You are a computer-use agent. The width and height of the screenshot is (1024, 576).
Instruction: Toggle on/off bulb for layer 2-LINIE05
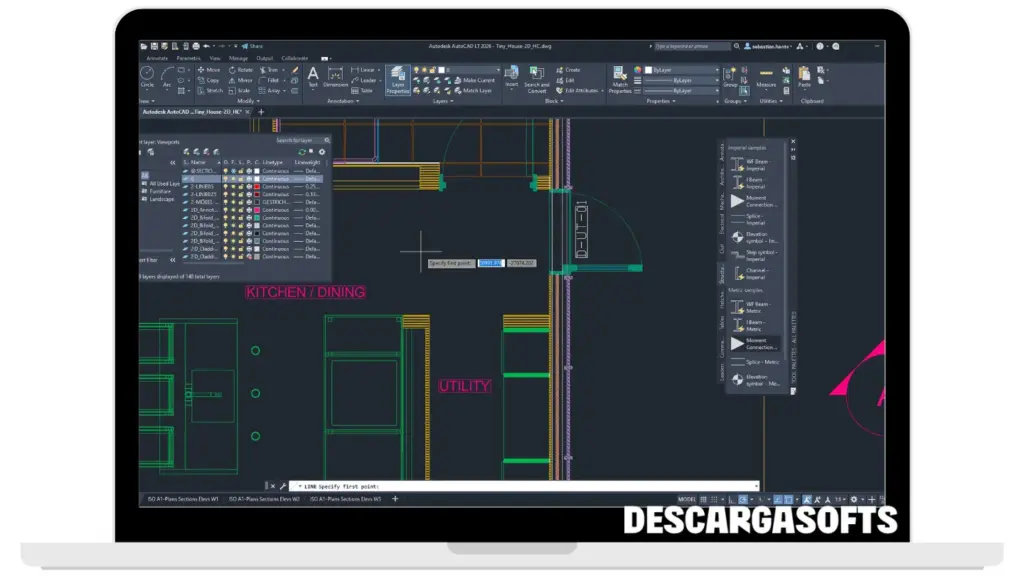pyautogui.click(x=226, y=187)
